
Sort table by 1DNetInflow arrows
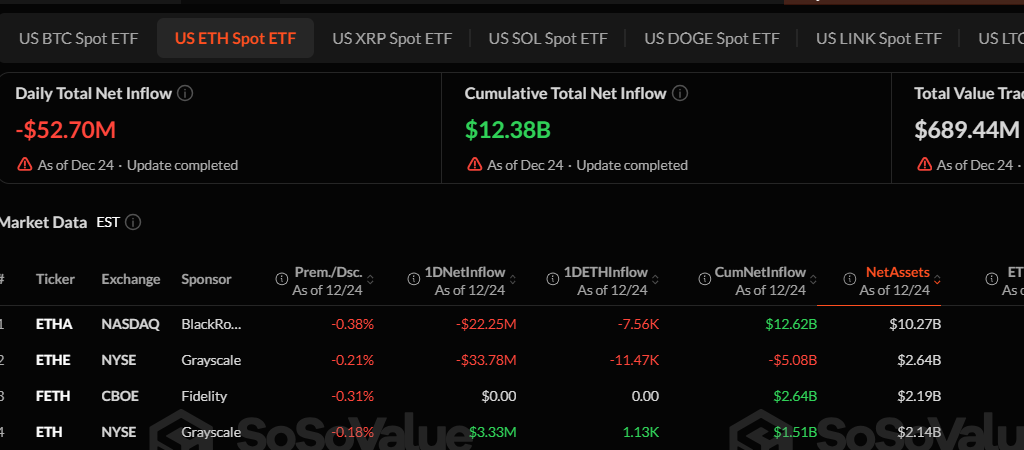(x=512, y=279)
